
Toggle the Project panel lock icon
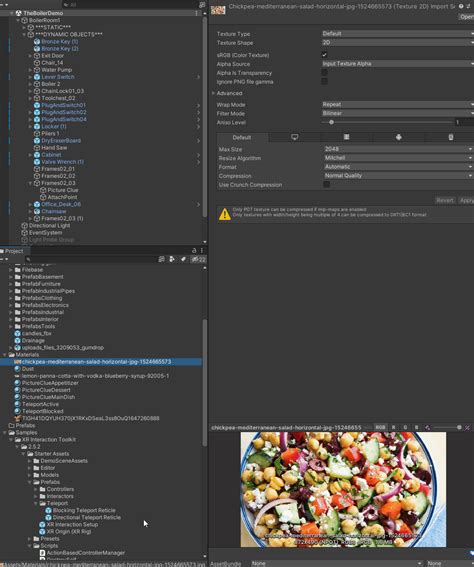(194, 250)
